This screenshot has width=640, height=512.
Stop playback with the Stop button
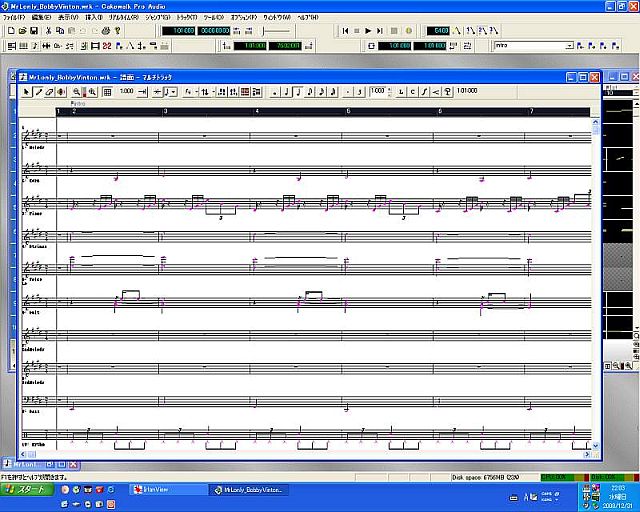[x=356, y=31]
